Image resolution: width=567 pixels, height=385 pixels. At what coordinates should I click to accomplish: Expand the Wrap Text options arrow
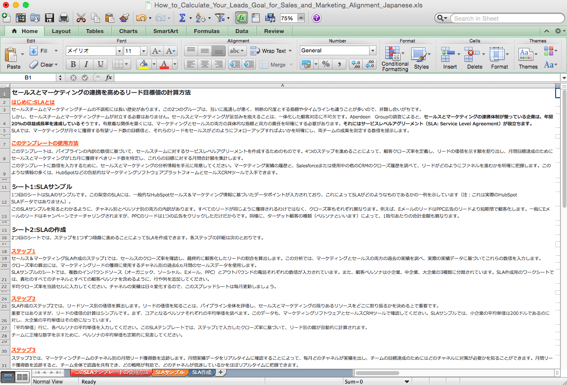click(290, 51)
